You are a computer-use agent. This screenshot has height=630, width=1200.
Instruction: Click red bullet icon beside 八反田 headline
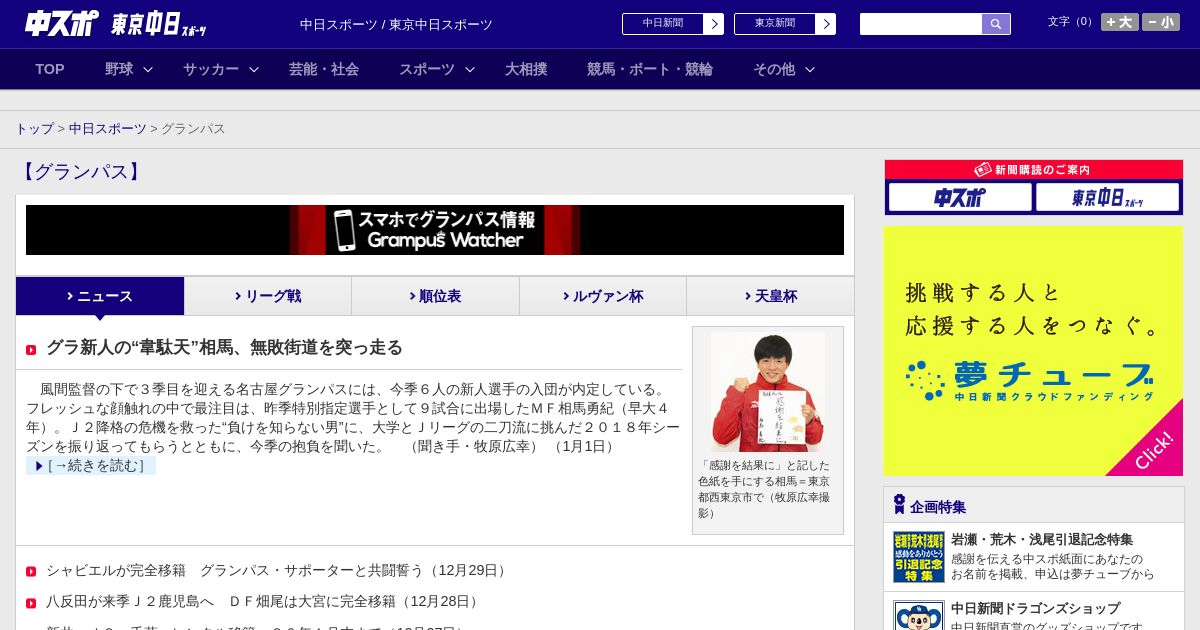pyautogui.click(x=31, y=602)
